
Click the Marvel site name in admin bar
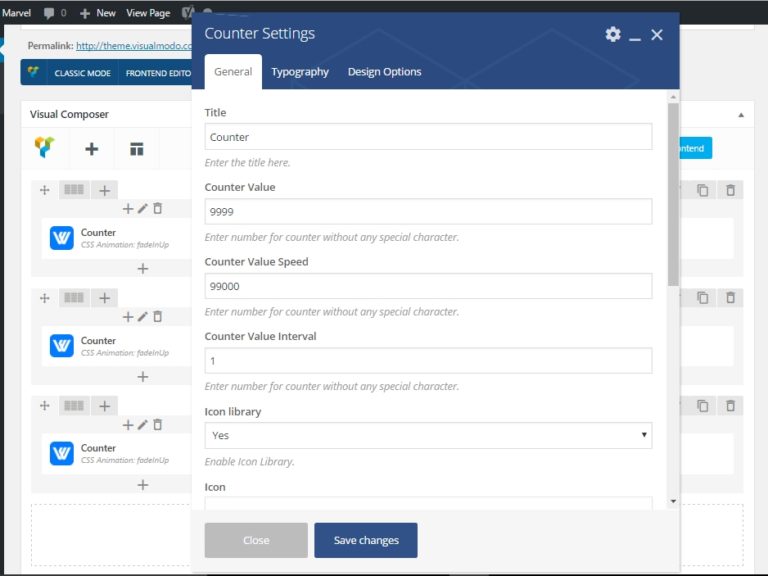(x=16, y=13)
